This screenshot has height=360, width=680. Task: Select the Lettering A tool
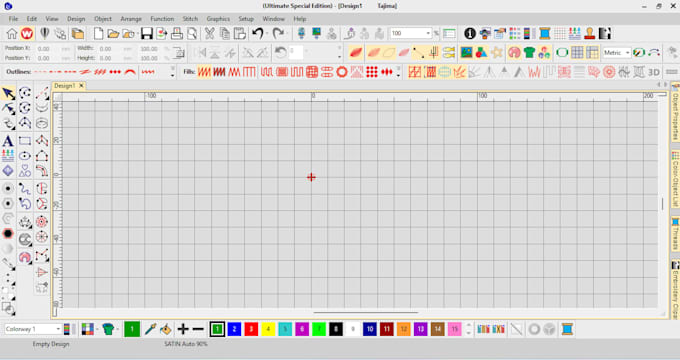[x=8, y=141]
